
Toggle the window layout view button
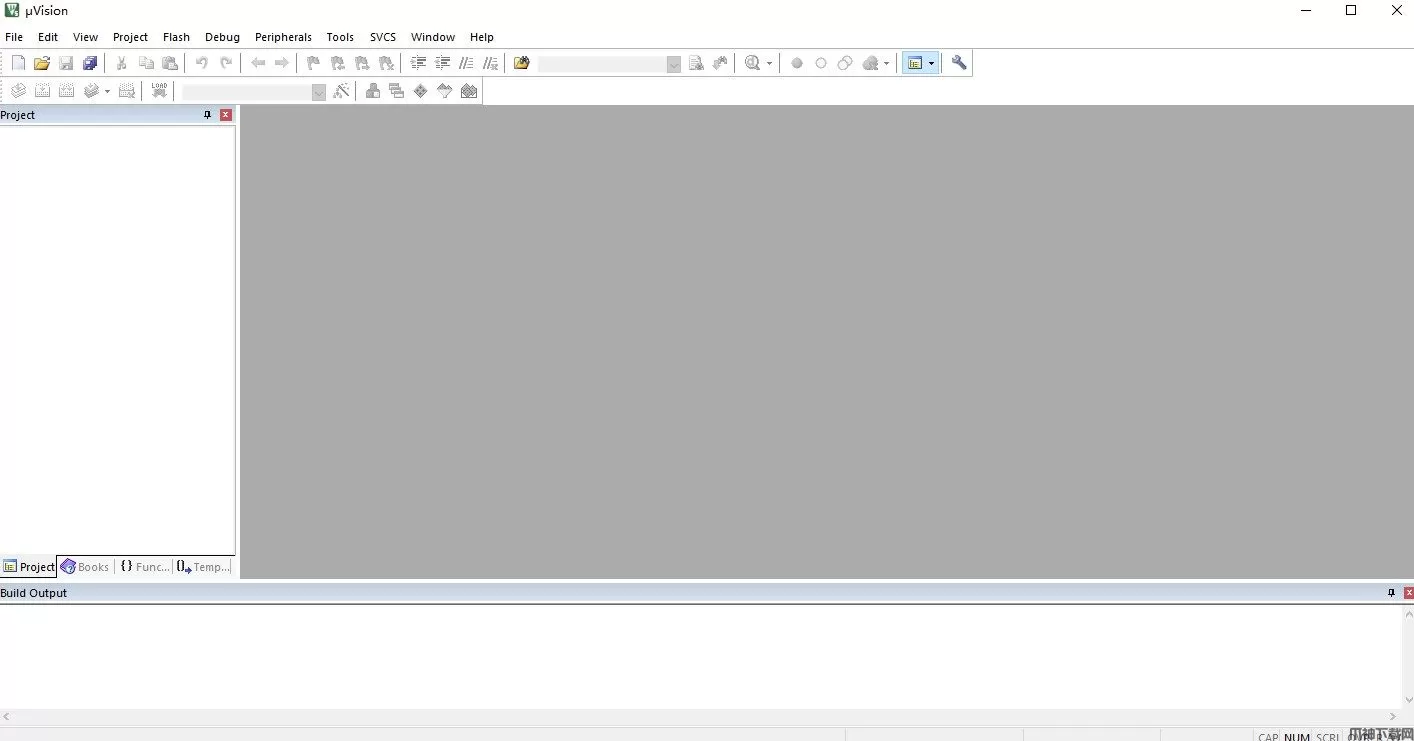tap(914, 63)
